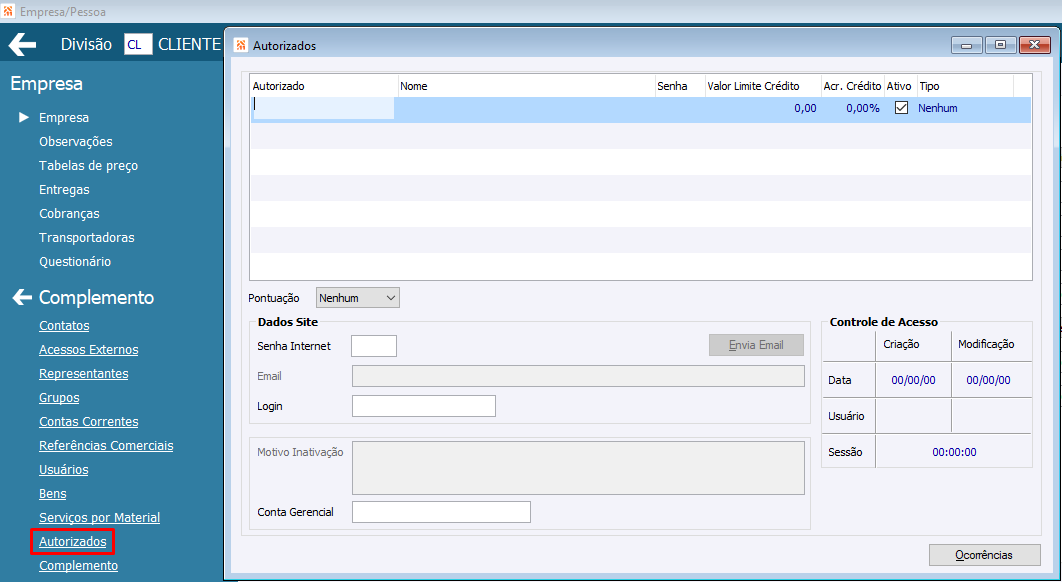Click the Autorizado column header
This screenshot has width=1062, height=582.
[324, 86]
